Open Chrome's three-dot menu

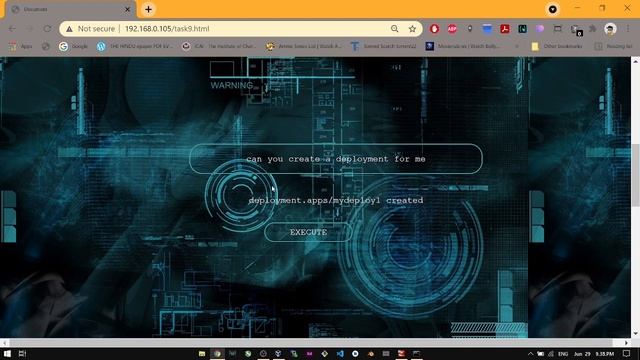point(628,29)
